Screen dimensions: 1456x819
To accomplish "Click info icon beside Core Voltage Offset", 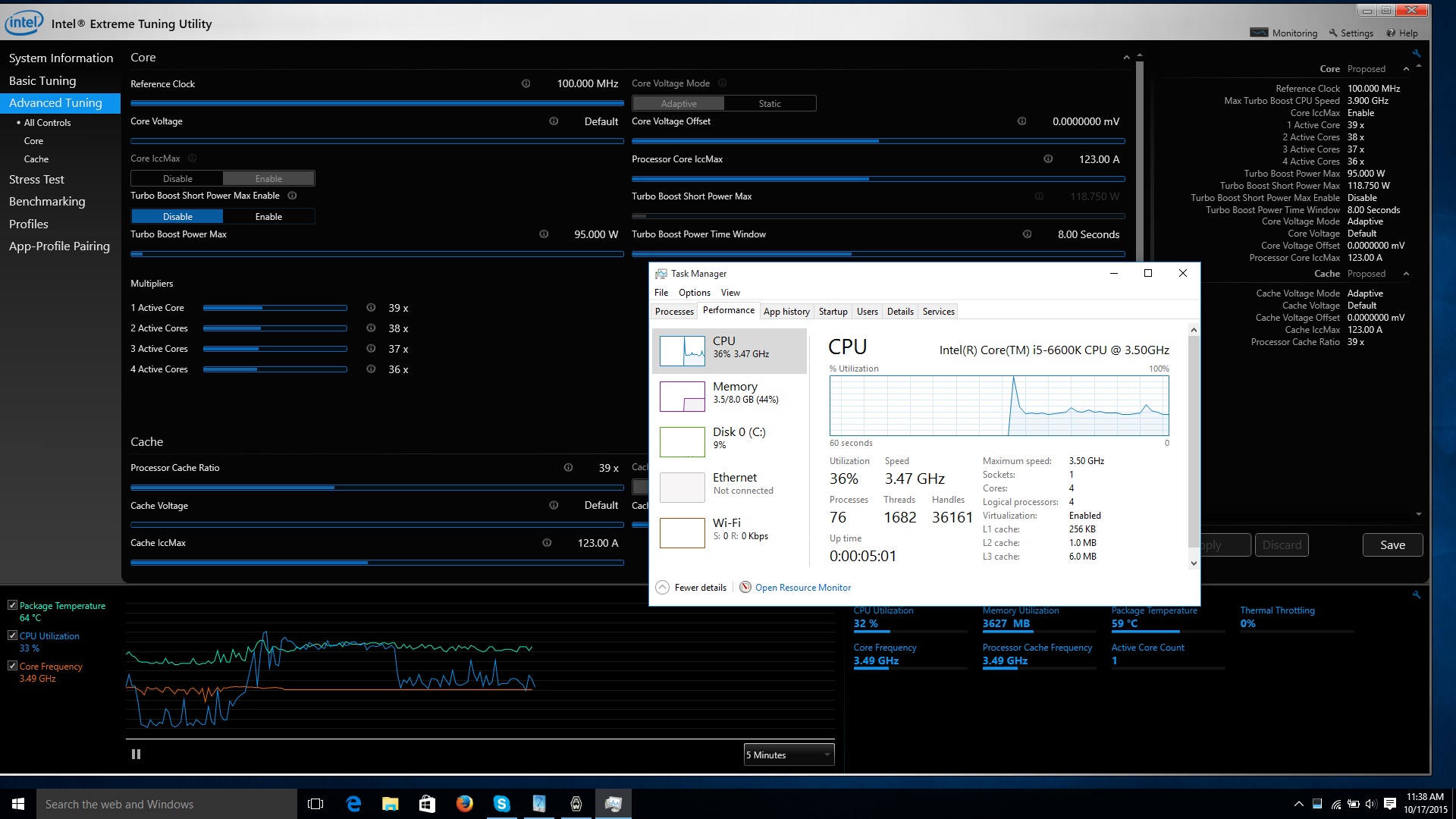I will pos(1021,121).
